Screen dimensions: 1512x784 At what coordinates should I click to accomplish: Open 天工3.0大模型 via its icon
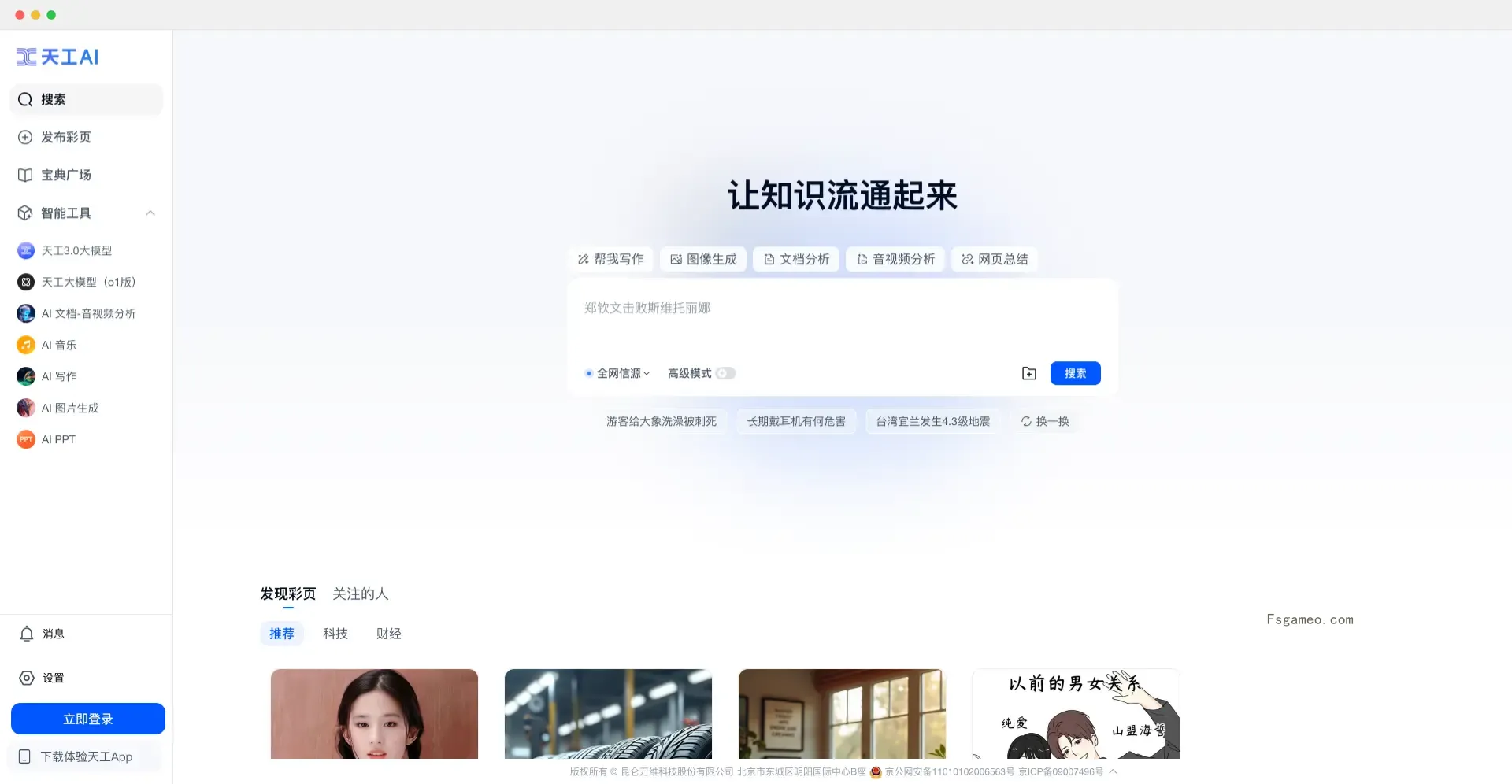click(26, 250)
